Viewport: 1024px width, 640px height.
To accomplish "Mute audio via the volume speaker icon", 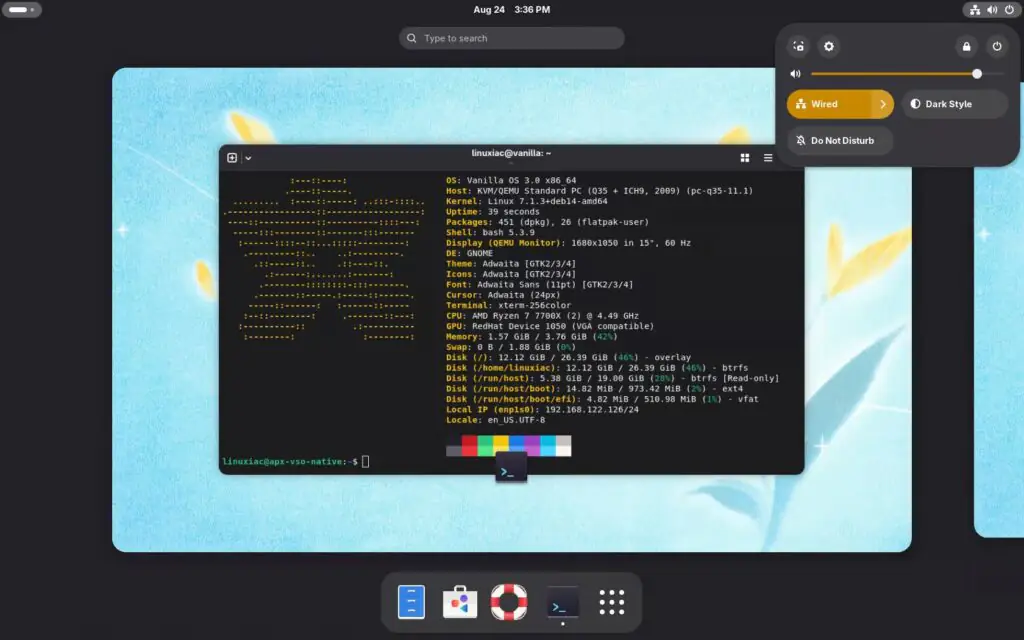I will click(795, 74).
